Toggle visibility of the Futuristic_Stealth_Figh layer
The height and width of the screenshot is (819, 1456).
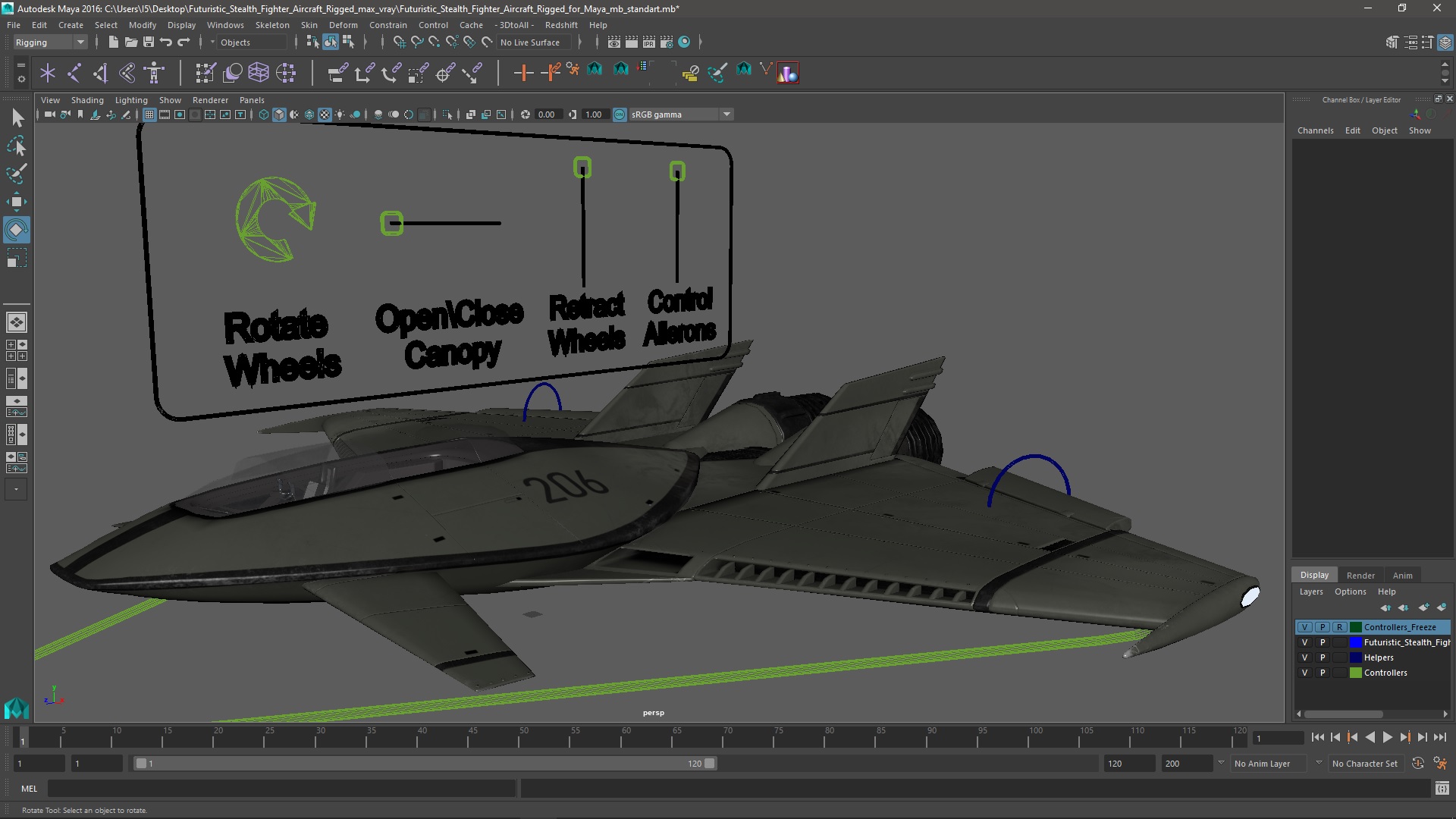[x=1304, y=642]
